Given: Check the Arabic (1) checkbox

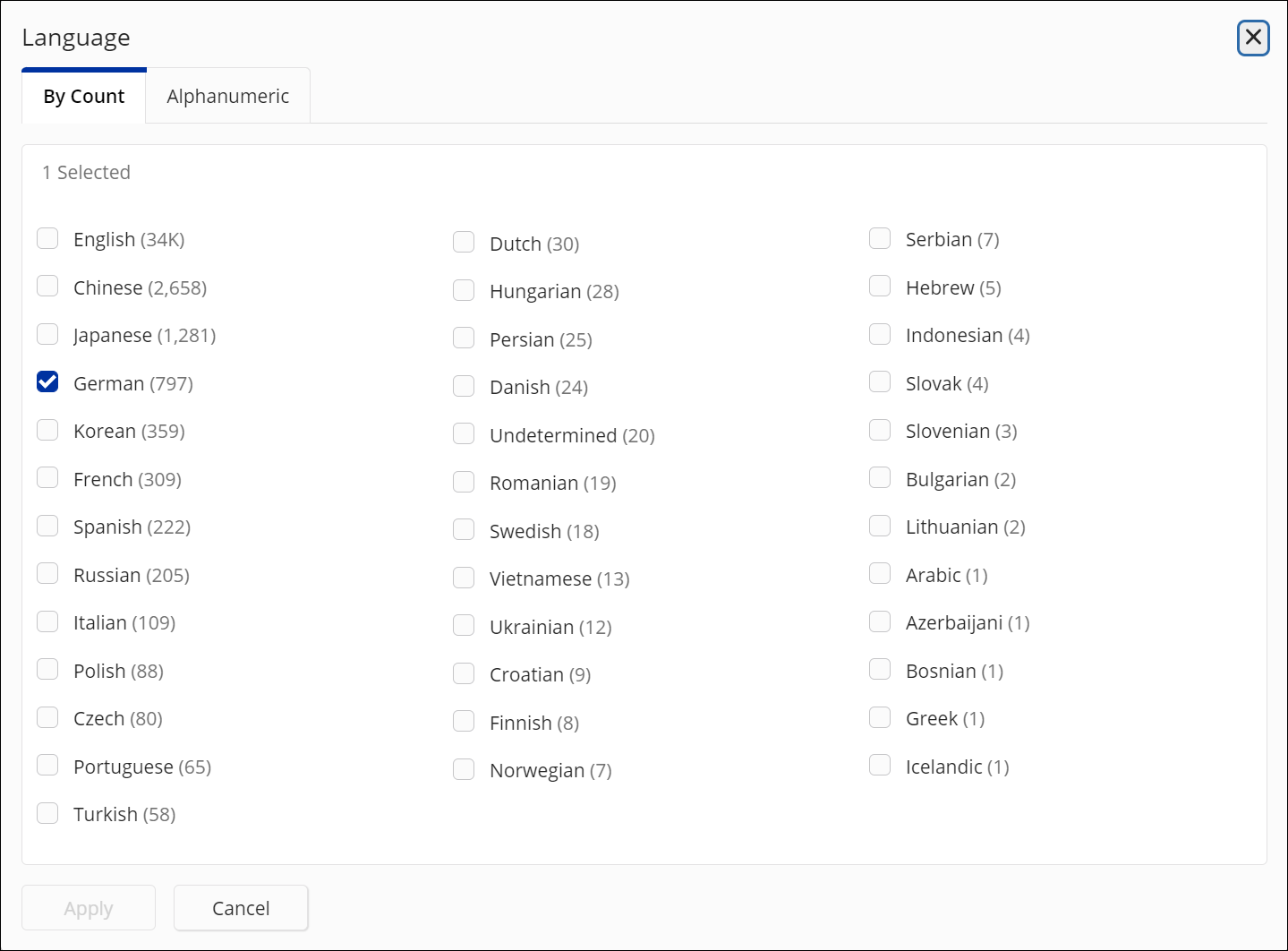Looking at the screenshot, I should 880,574.
